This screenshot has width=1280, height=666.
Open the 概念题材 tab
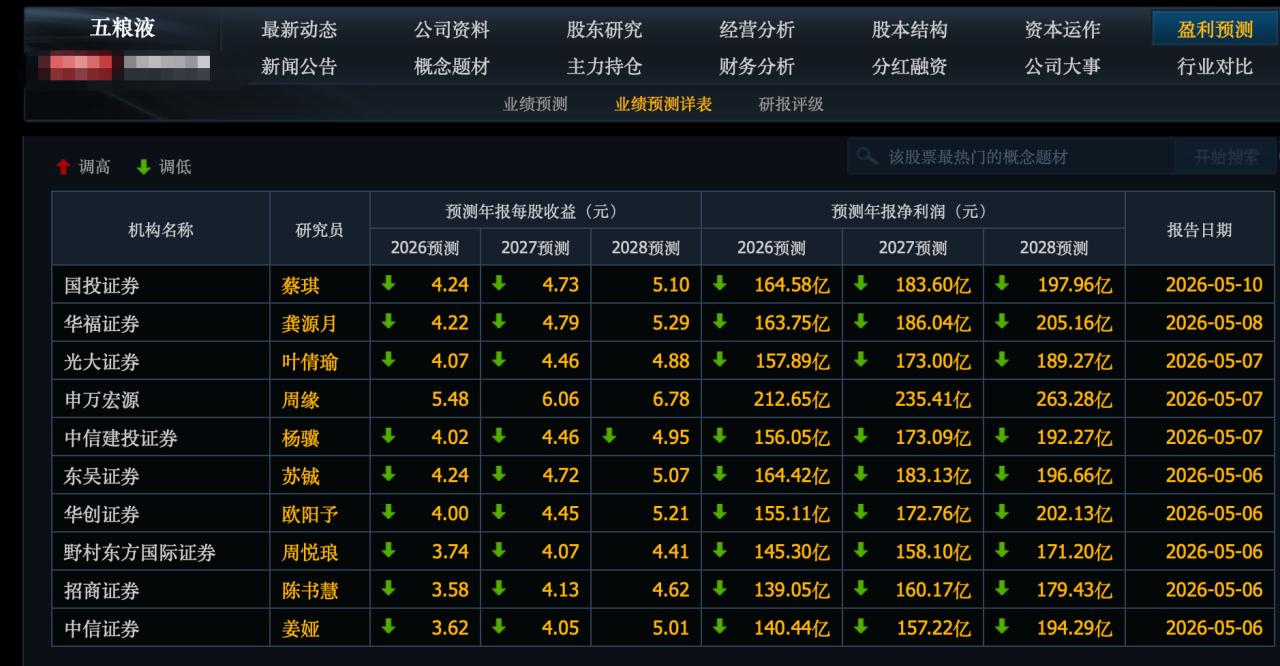452,67
